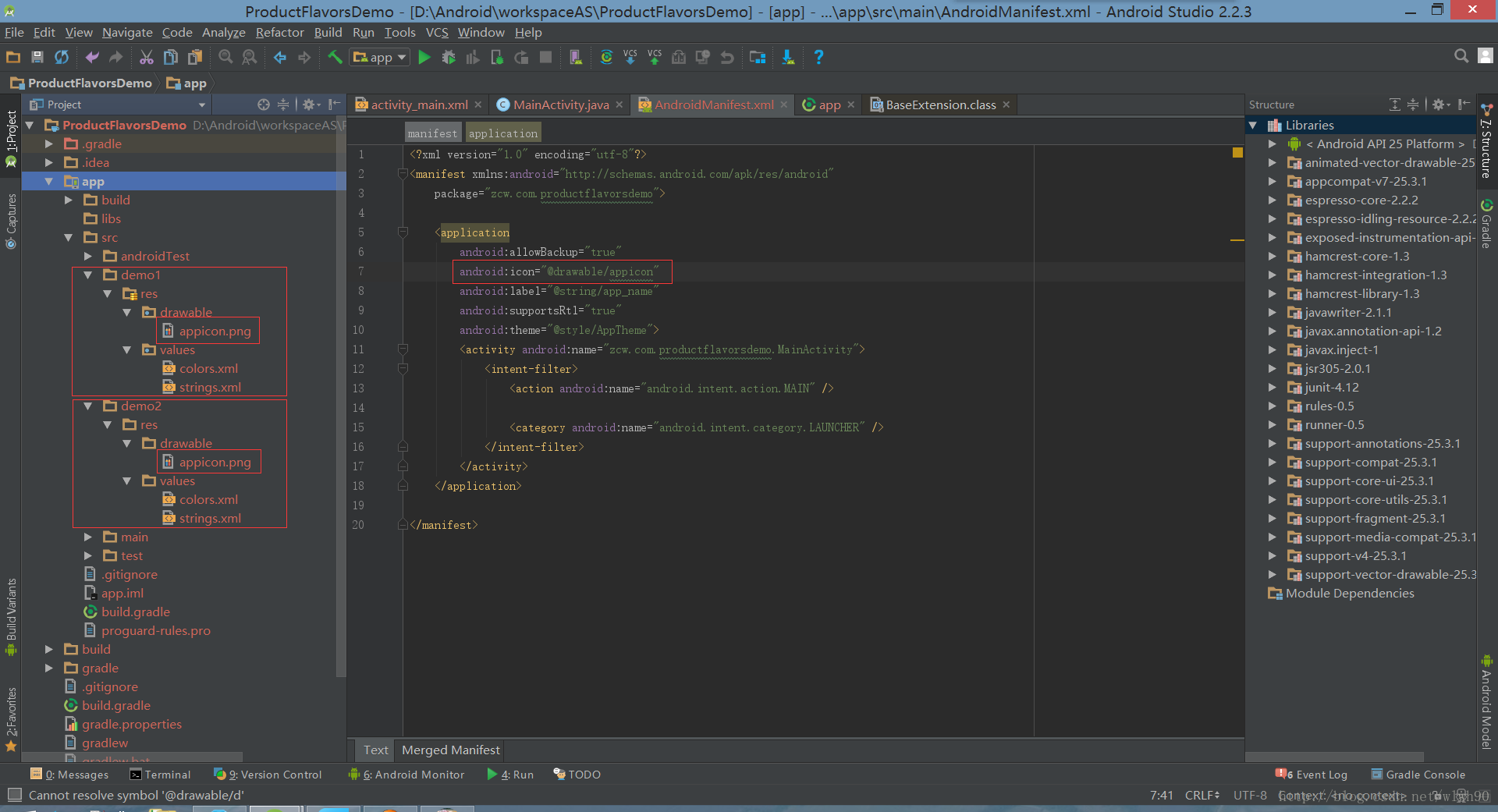Screen dimensions: 1498x812
Task: Click the Paste clipboard icon
Action: click(195, 57)
